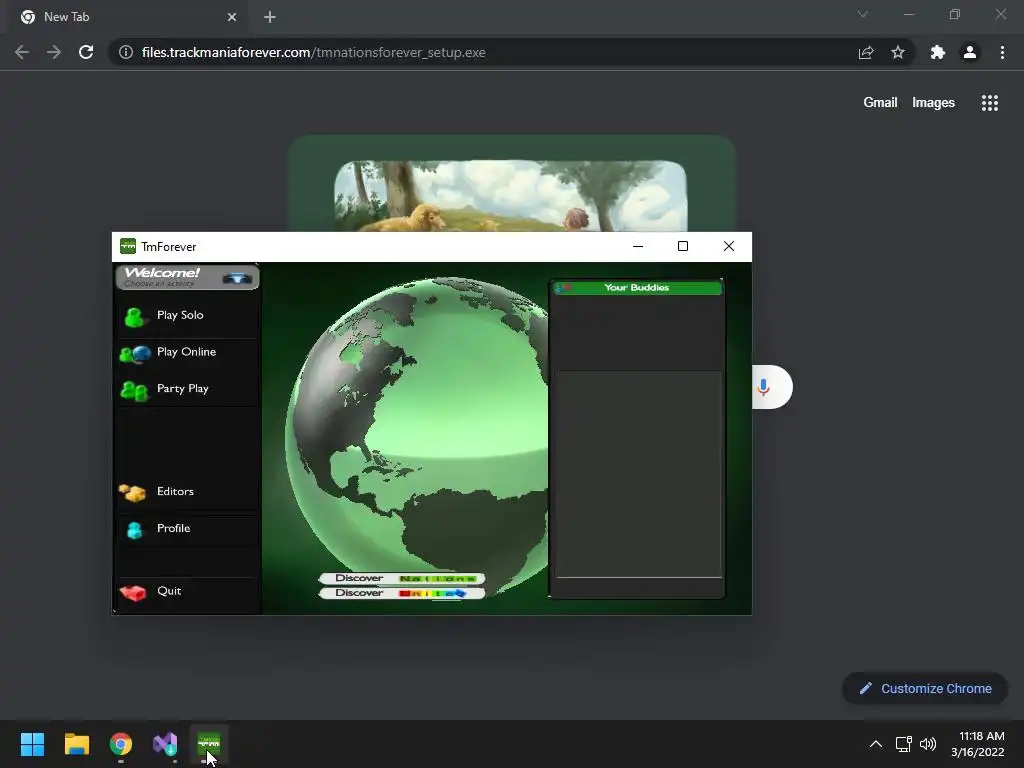Open Windows Start menu

32,744
